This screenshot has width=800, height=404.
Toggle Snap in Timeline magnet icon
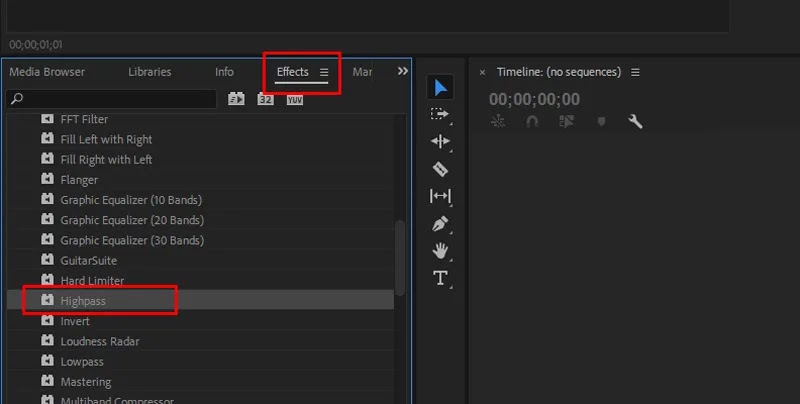coord(532,121)
